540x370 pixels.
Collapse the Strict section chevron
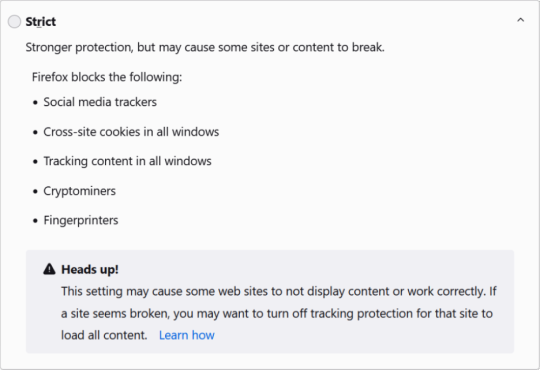[520, 20]
